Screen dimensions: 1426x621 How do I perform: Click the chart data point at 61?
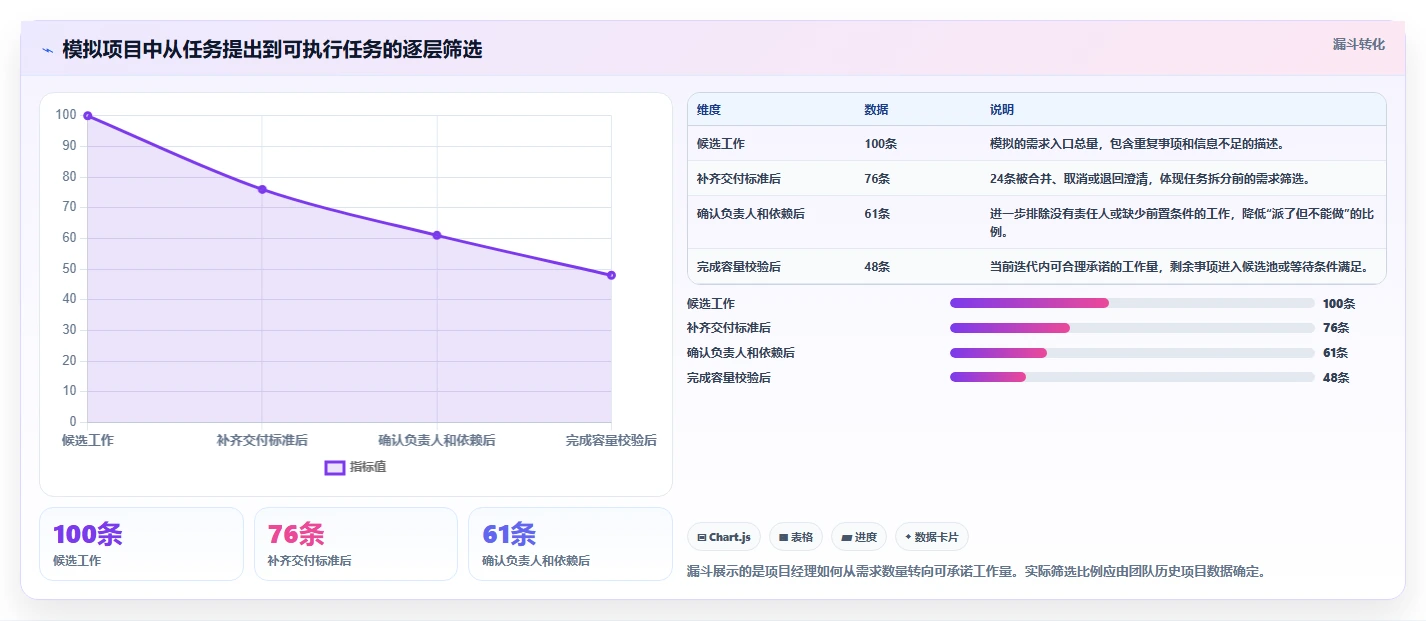(x=437, y=235)
